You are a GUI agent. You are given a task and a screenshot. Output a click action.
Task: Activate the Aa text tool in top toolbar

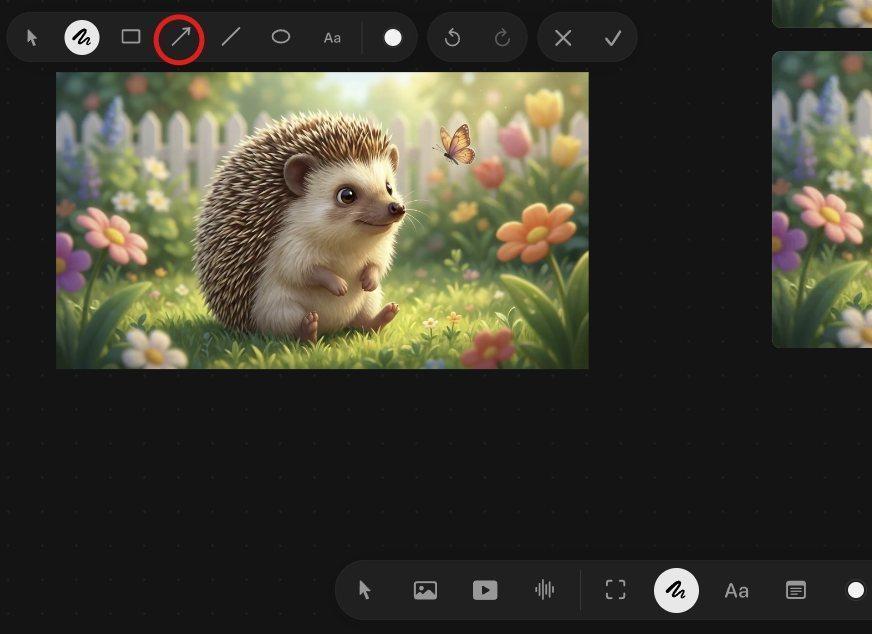[332, 38]
